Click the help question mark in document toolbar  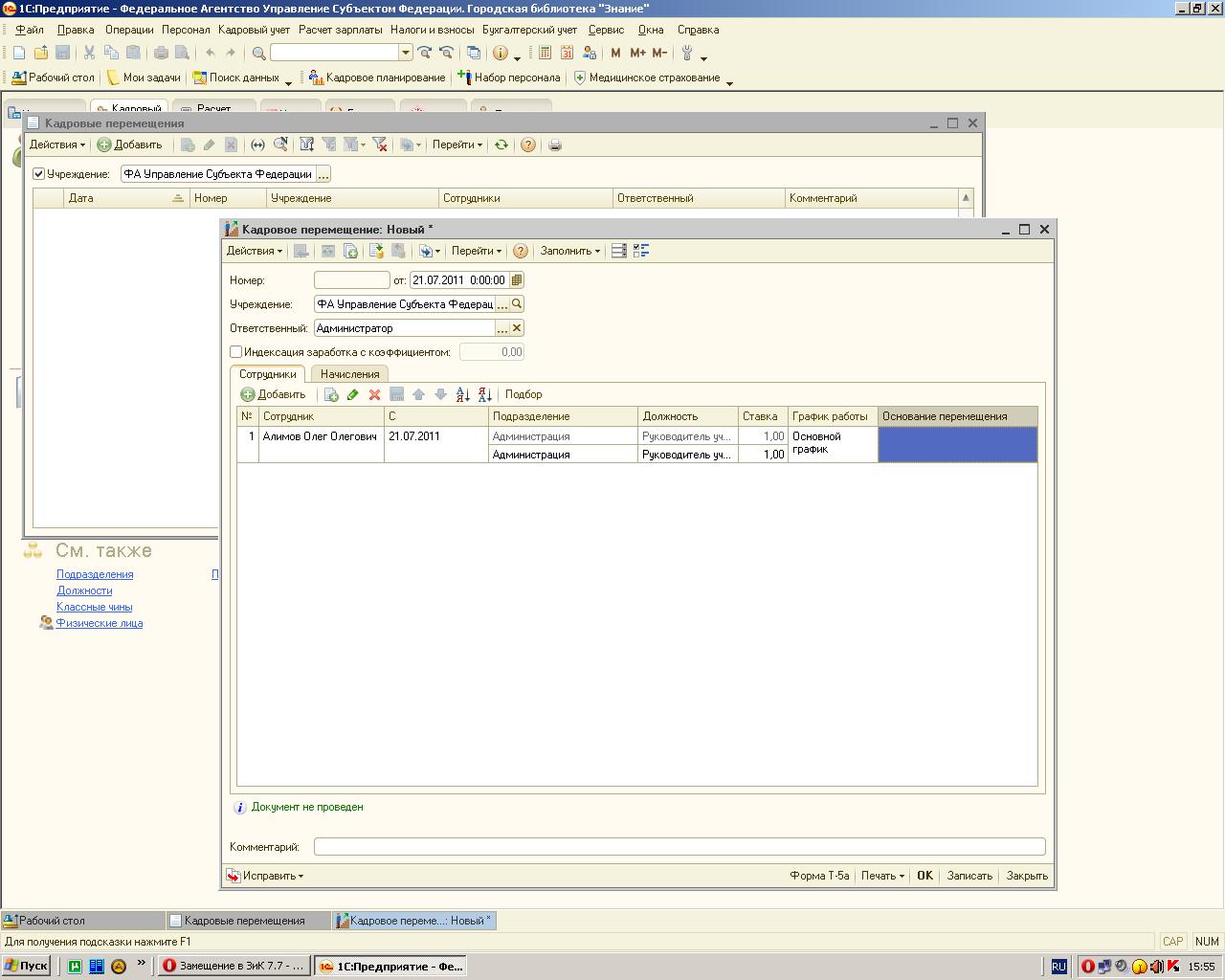520,251
